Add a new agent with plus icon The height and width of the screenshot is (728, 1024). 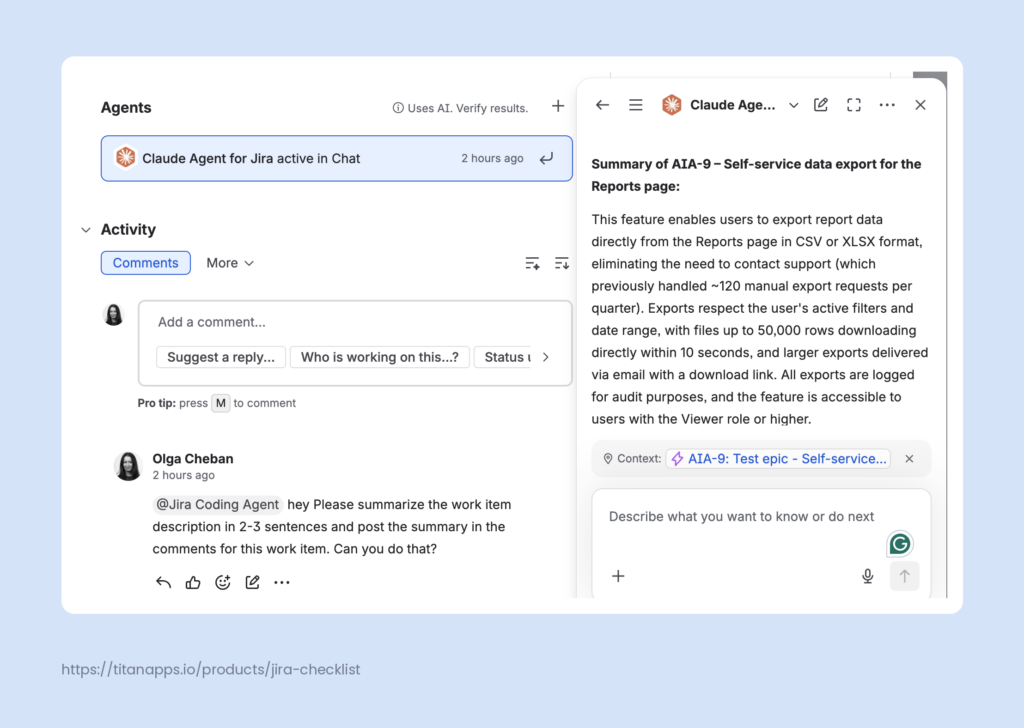coord(558,106)
